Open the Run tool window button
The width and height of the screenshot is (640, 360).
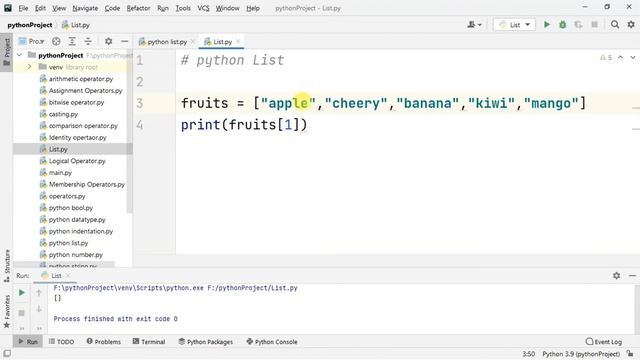(x=28, y=342)
